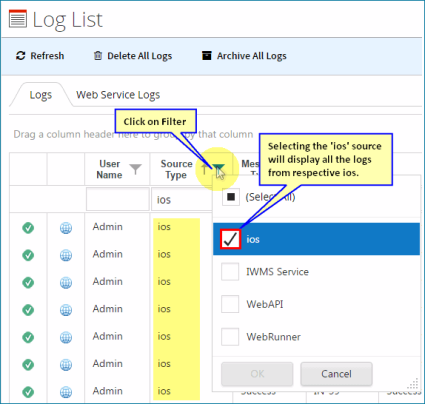Image resolution: width=425 pixels, height=404 pixels.
Task: Click the Archive All Logs box icon
Action: (x=207, y=56)
